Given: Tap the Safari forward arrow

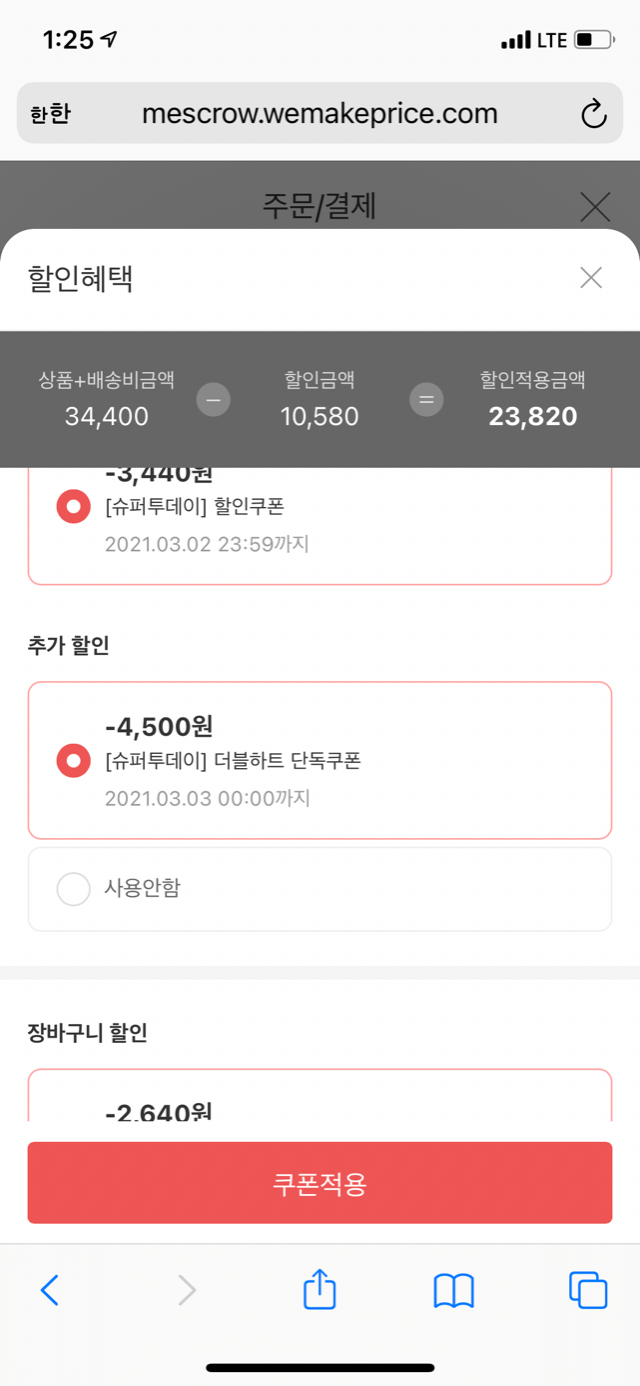Looking at the screenshot, I should click(186, 1290).
